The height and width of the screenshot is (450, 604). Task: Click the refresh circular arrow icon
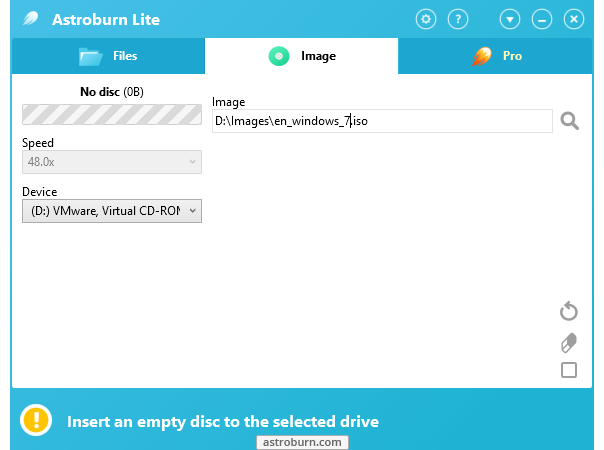point(569,311)
